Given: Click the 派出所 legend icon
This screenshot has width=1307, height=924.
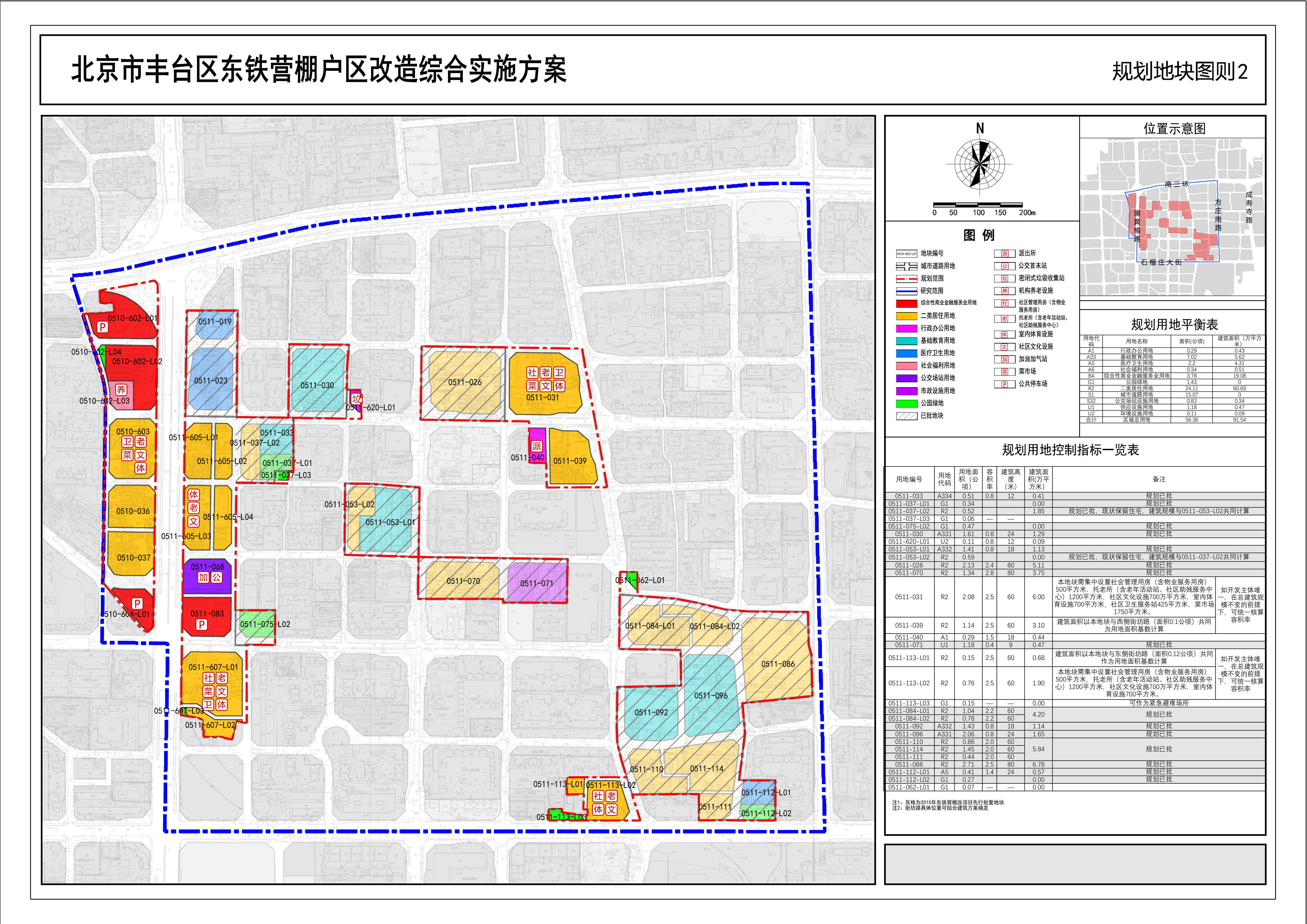Looking at the screenshot, I should tap(1005, 253).
